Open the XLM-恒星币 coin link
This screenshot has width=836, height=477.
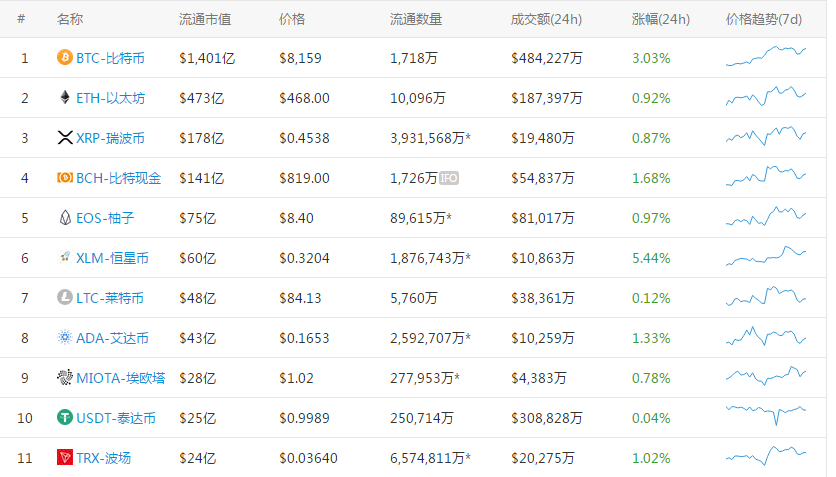click(112, 258)
